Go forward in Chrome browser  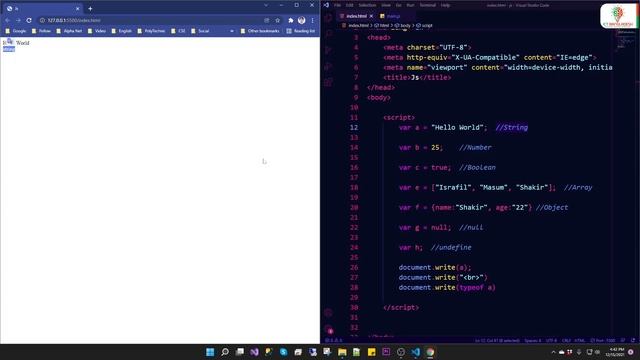pyautogui.click(x=18, y=20)
